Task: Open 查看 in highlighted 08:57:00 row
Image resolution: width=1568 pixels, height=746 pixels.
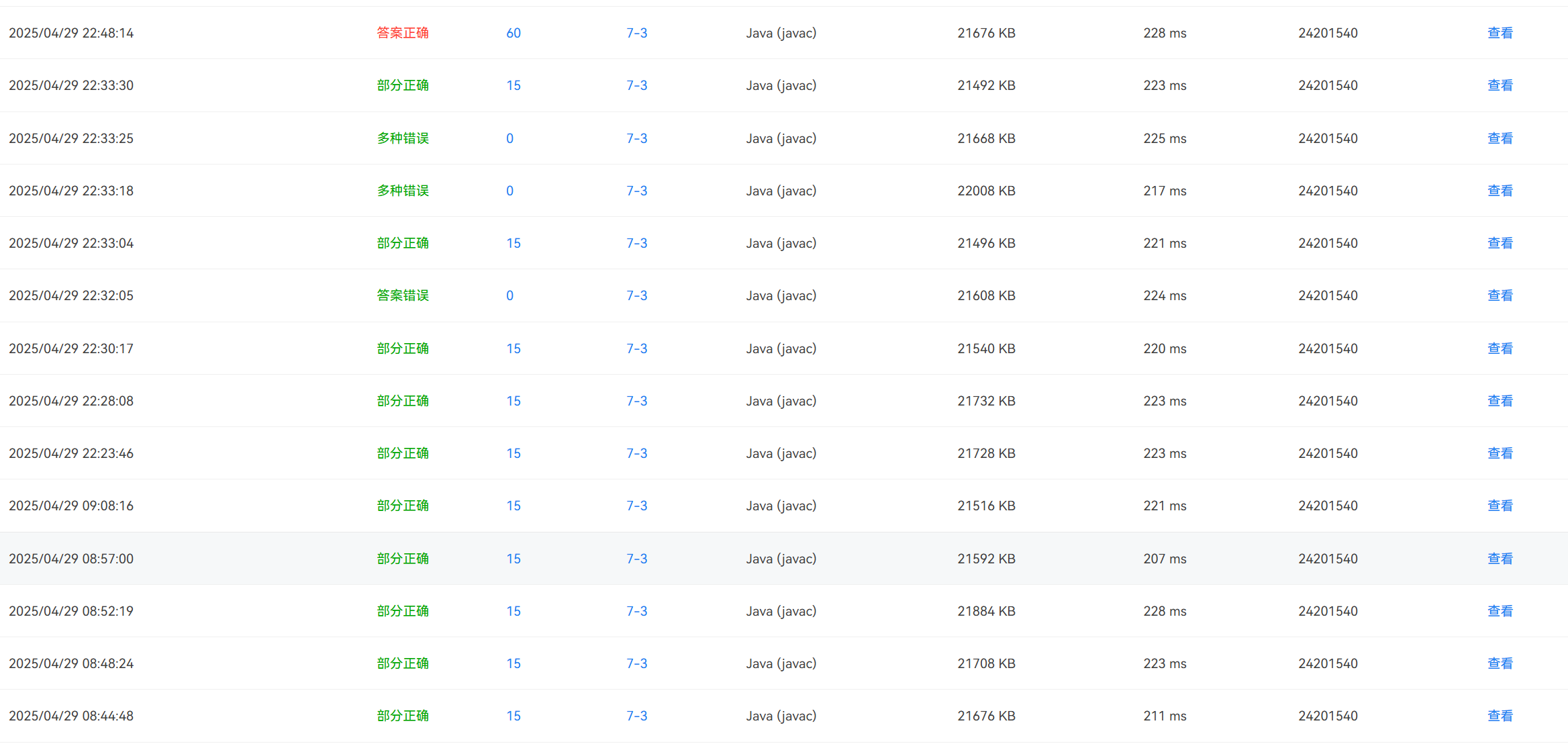Action: coord(1500,559)
